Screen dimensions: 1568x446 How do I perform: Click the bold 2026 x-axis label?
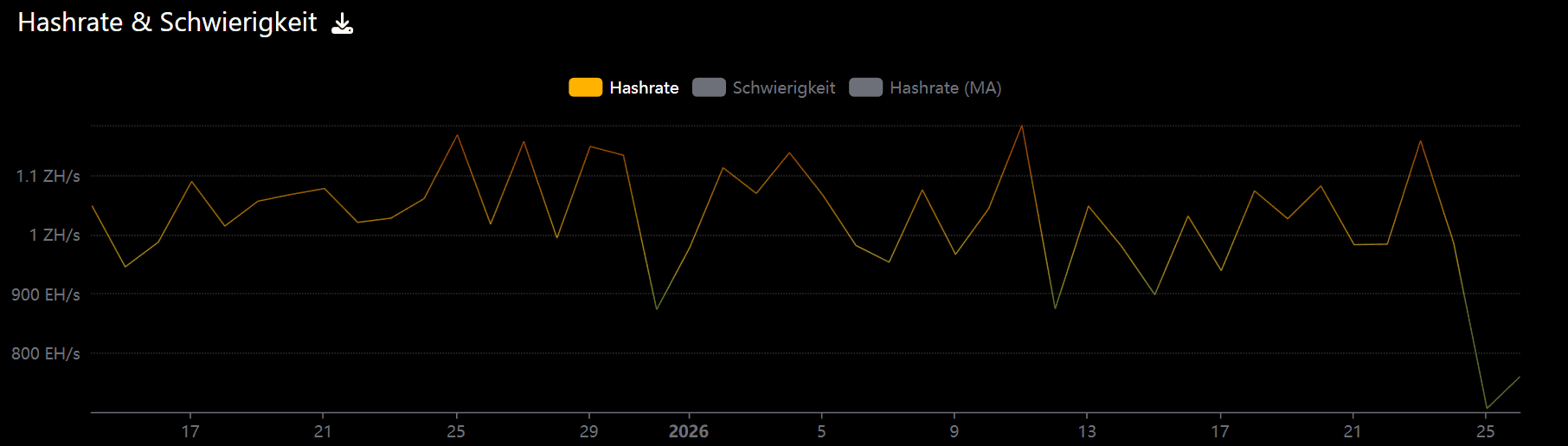click(688, 431)
